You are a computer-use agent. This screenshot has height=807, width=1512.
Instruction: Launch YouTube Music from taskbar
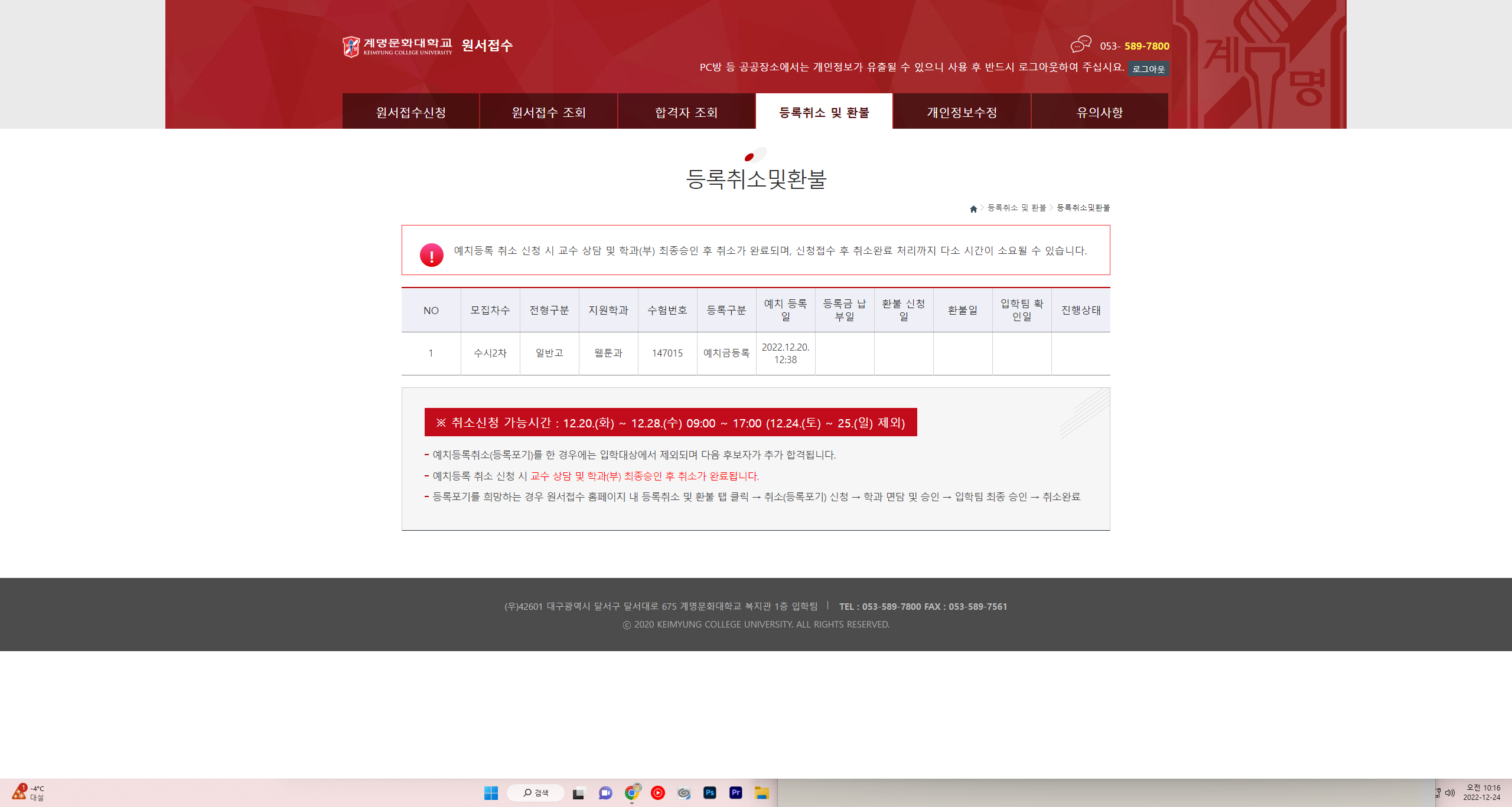657,793
